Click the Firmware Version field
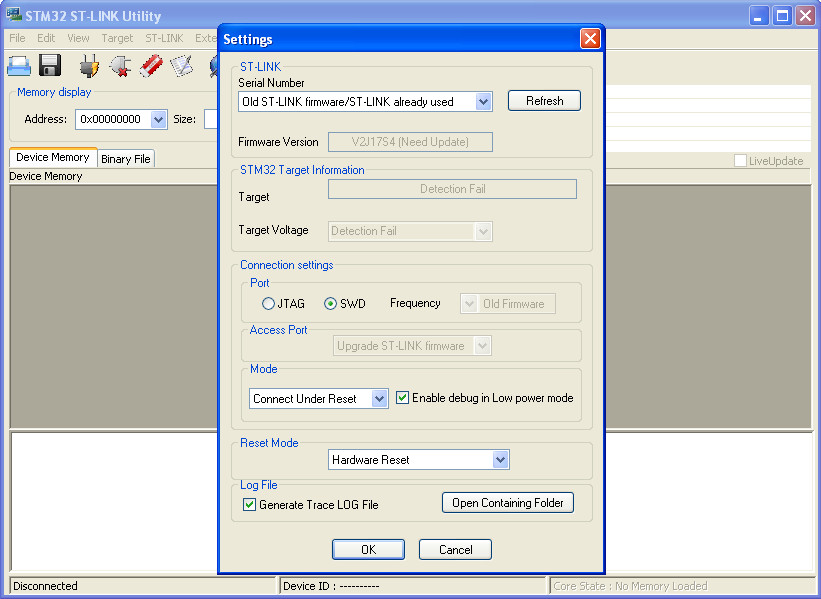This screenshot has width=821, height=599. click(x=410, y=142)
